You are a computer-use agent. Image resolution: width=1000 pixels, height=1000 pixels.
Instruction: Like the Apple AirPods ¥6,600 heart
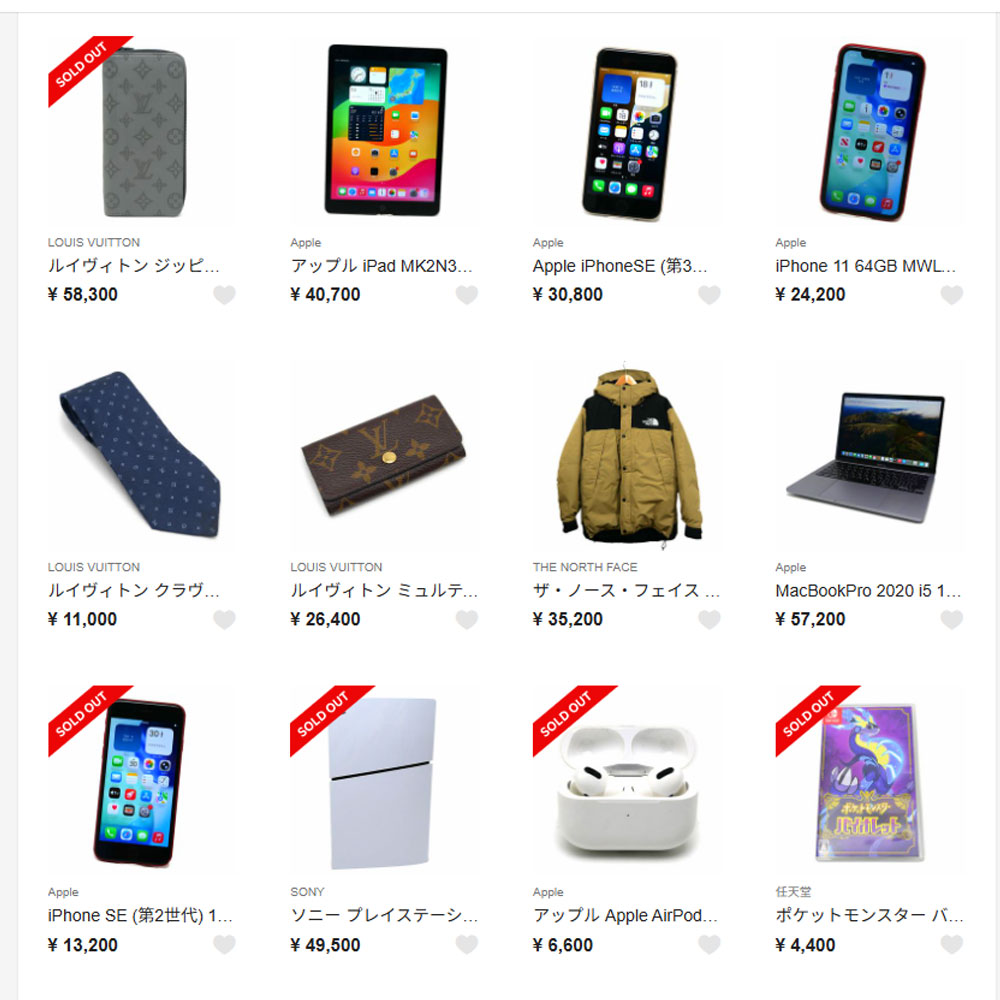click(x=709, y=945)
